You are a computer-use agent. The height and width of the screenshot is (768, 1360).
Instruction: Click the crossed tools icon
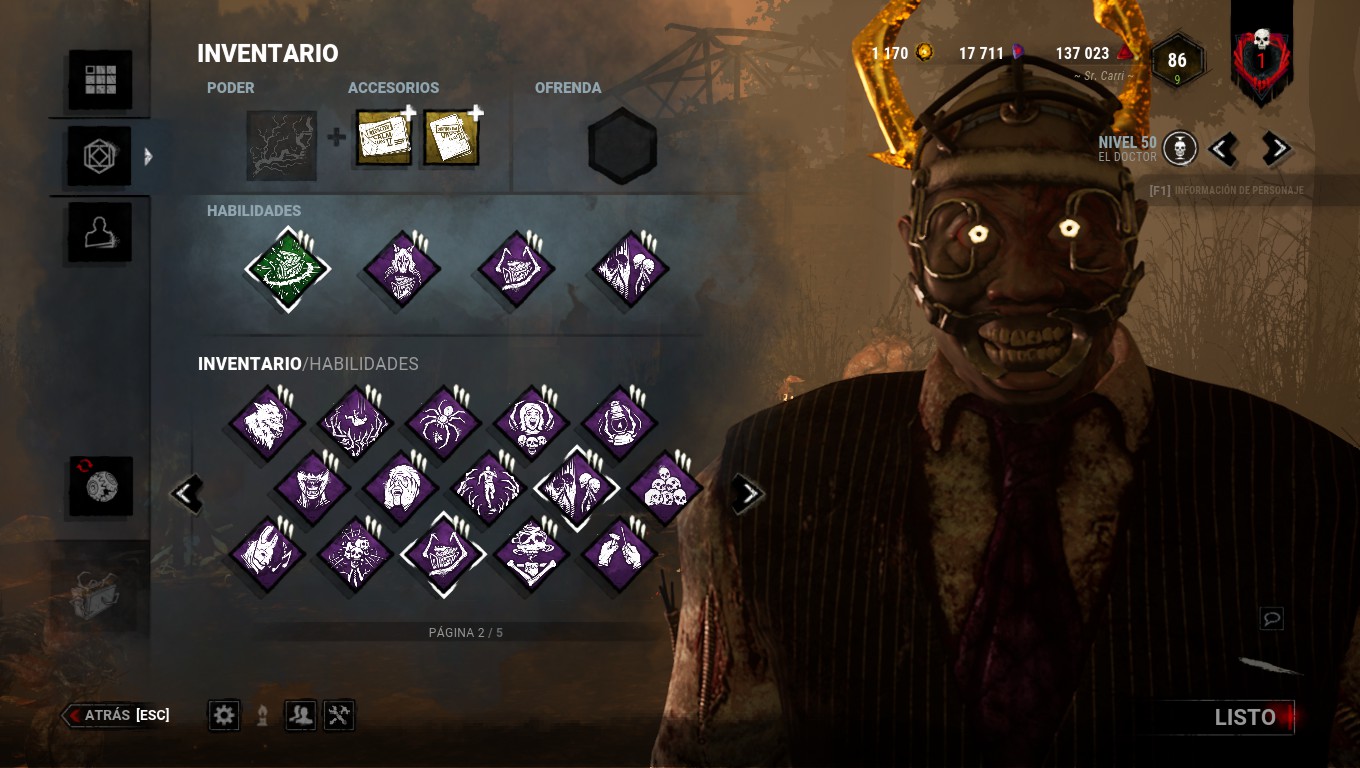coord(339,715)
